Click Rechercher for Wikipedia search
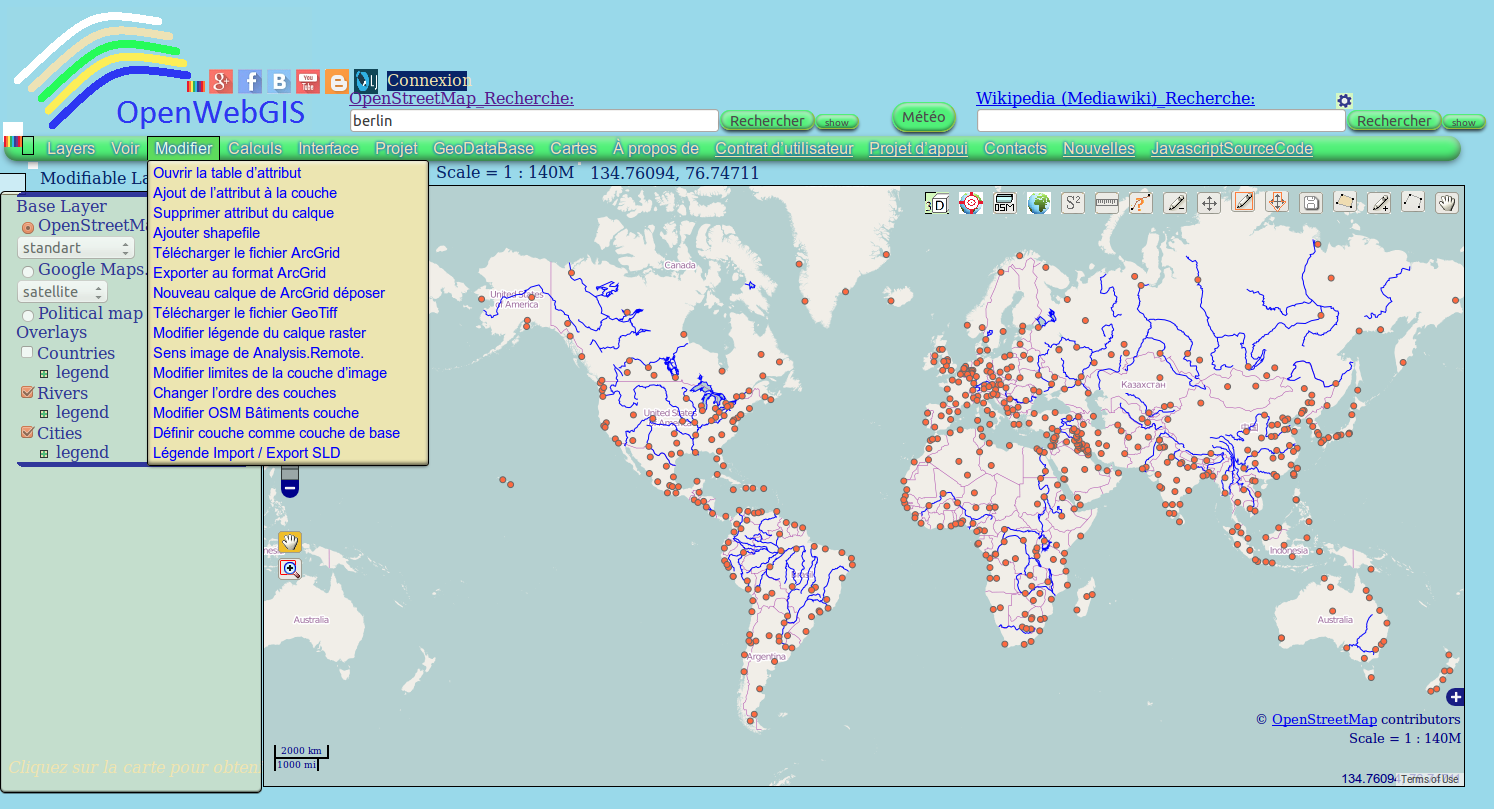Viewport: 1494px width, 809px height. pos(1394,121)
